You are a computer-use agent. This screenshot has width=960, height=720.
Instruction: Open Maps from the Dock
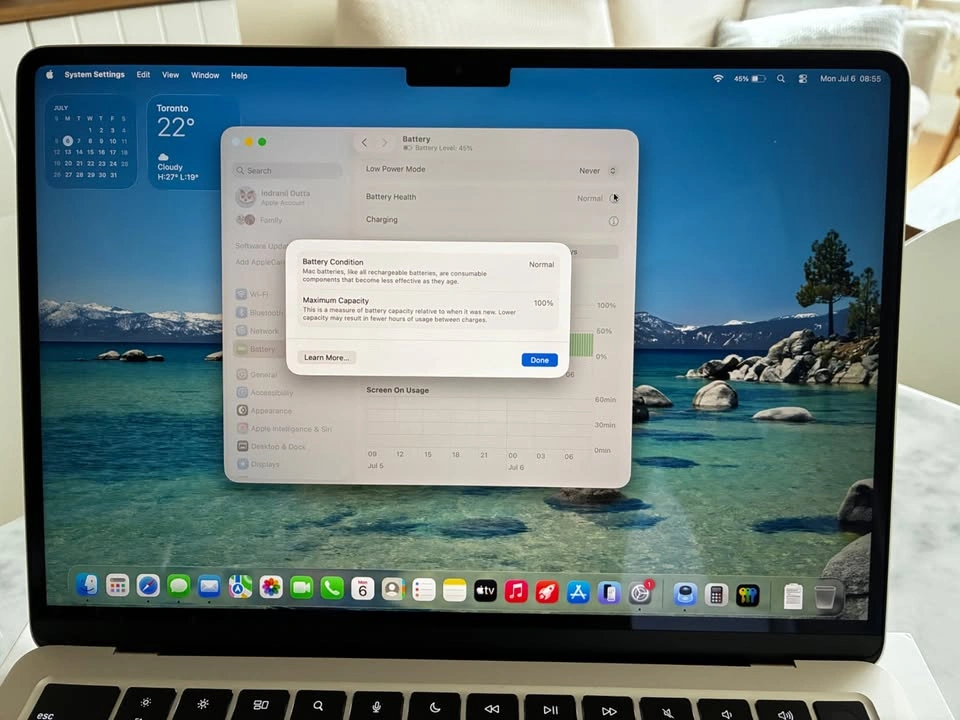[x=240, y=588]
